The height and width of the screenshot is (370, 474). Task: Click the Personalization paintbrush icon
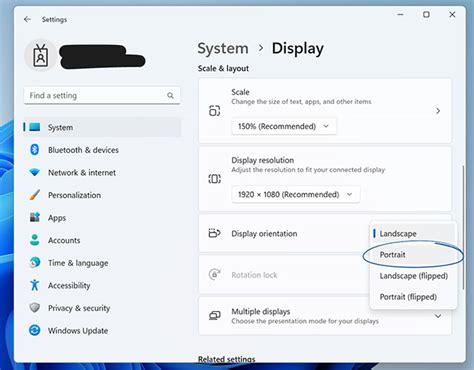35,195
